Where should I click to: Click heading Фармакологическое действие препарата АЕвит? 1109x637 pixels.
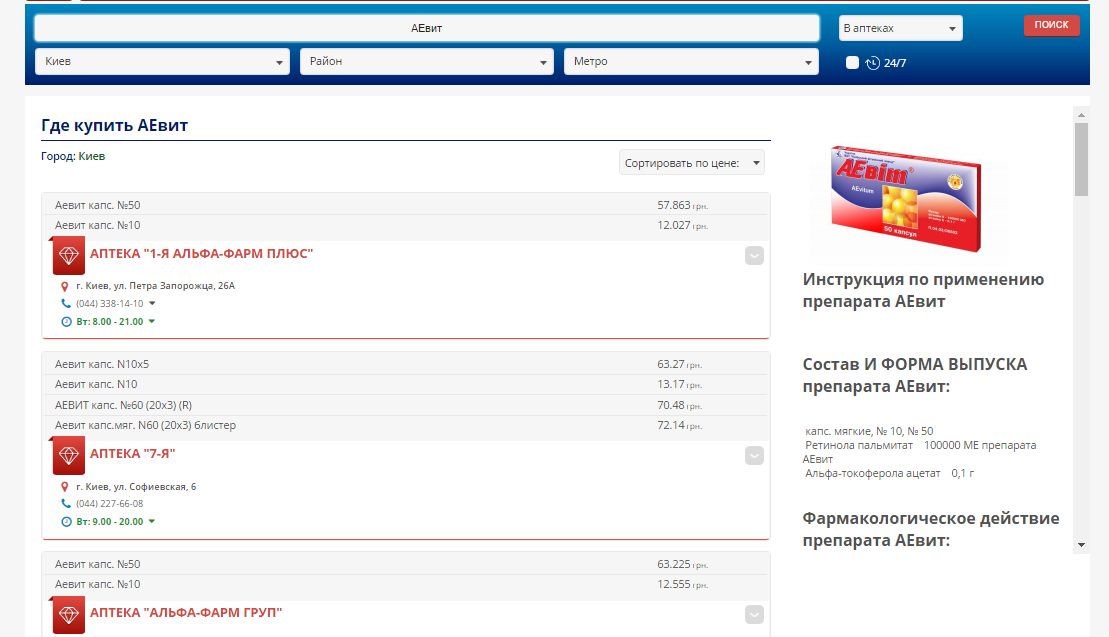(x=931, y=529)
